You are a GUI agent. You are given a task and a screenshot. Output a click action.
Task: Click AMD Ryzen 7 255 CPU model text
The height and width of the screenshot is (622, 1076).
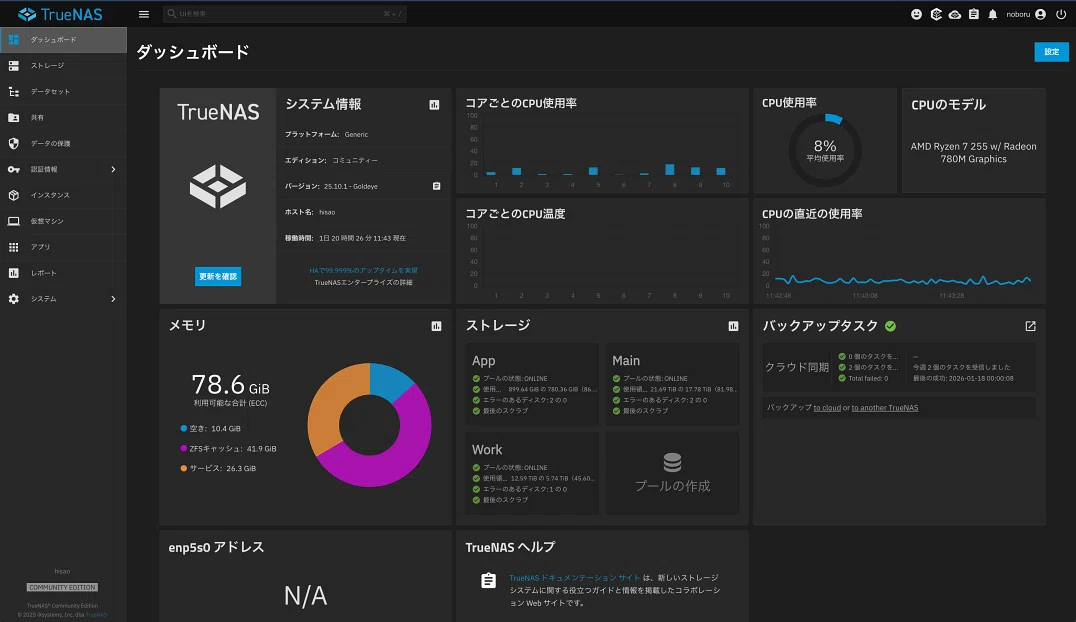[x=973, y=152]
